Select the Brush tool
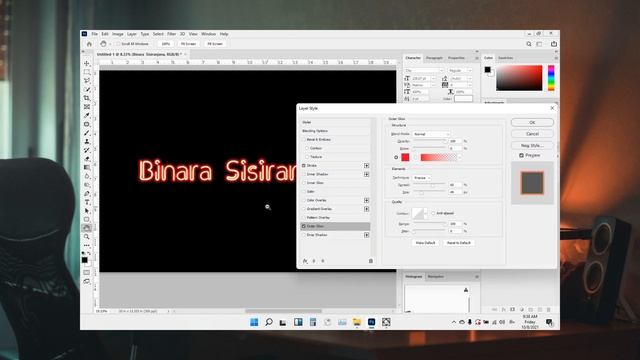Image resolution: width=640 pixels, height=360 pixels. 87,133
